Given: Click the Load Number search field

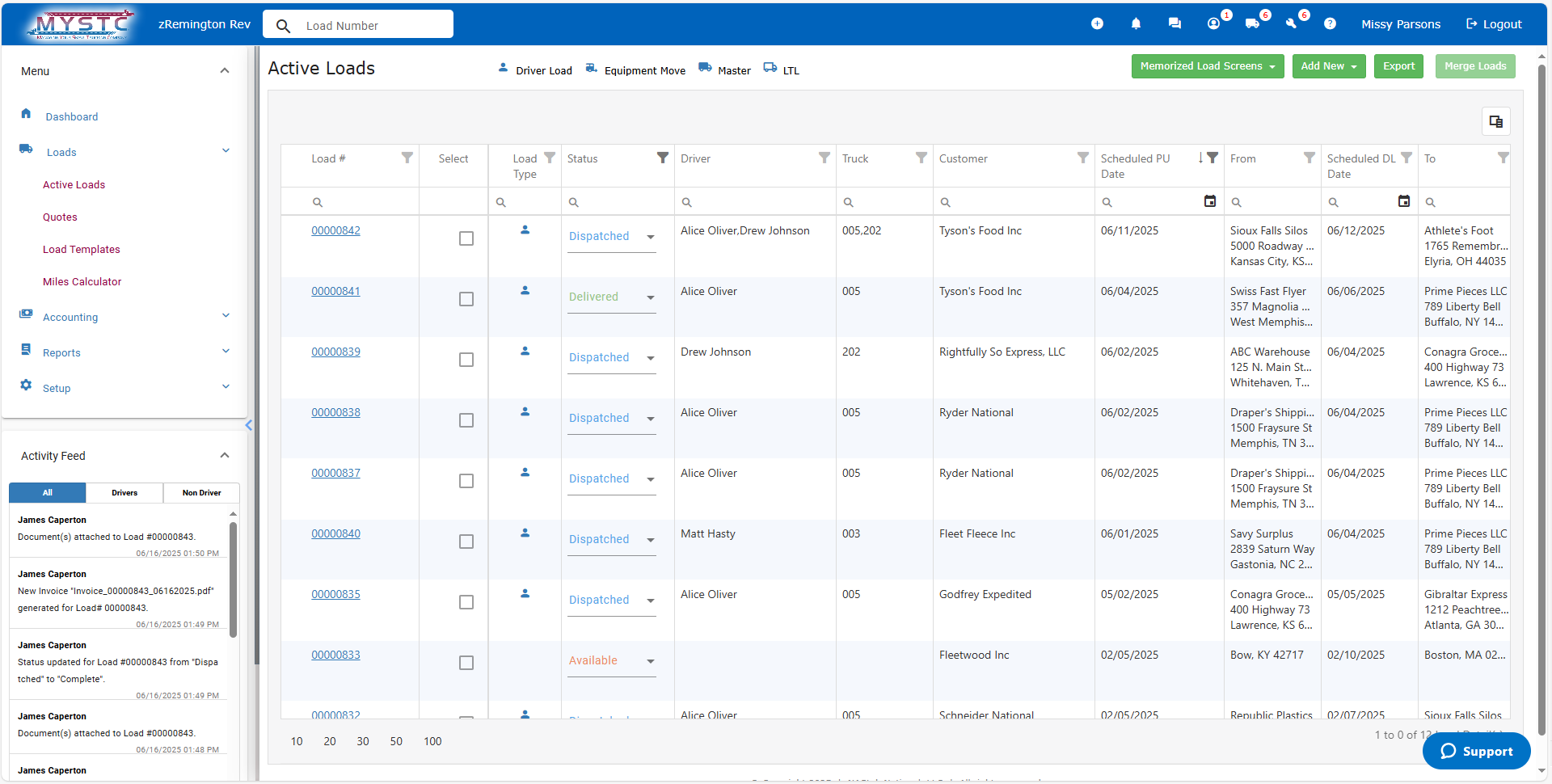Looking at the screenshot, I should pyautogui.click(x=372, y=25).
